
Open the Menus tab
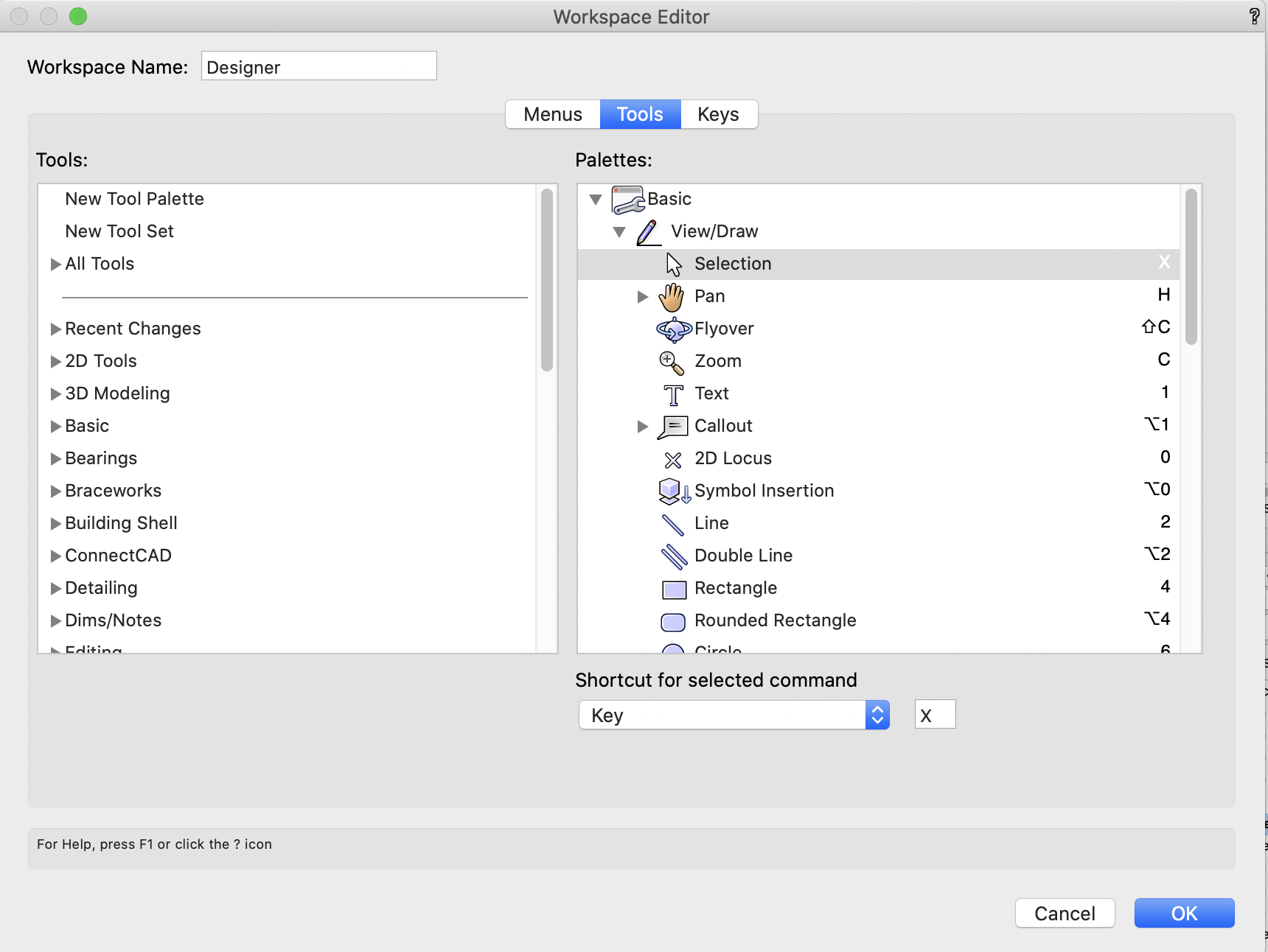[x=551, y=114]
